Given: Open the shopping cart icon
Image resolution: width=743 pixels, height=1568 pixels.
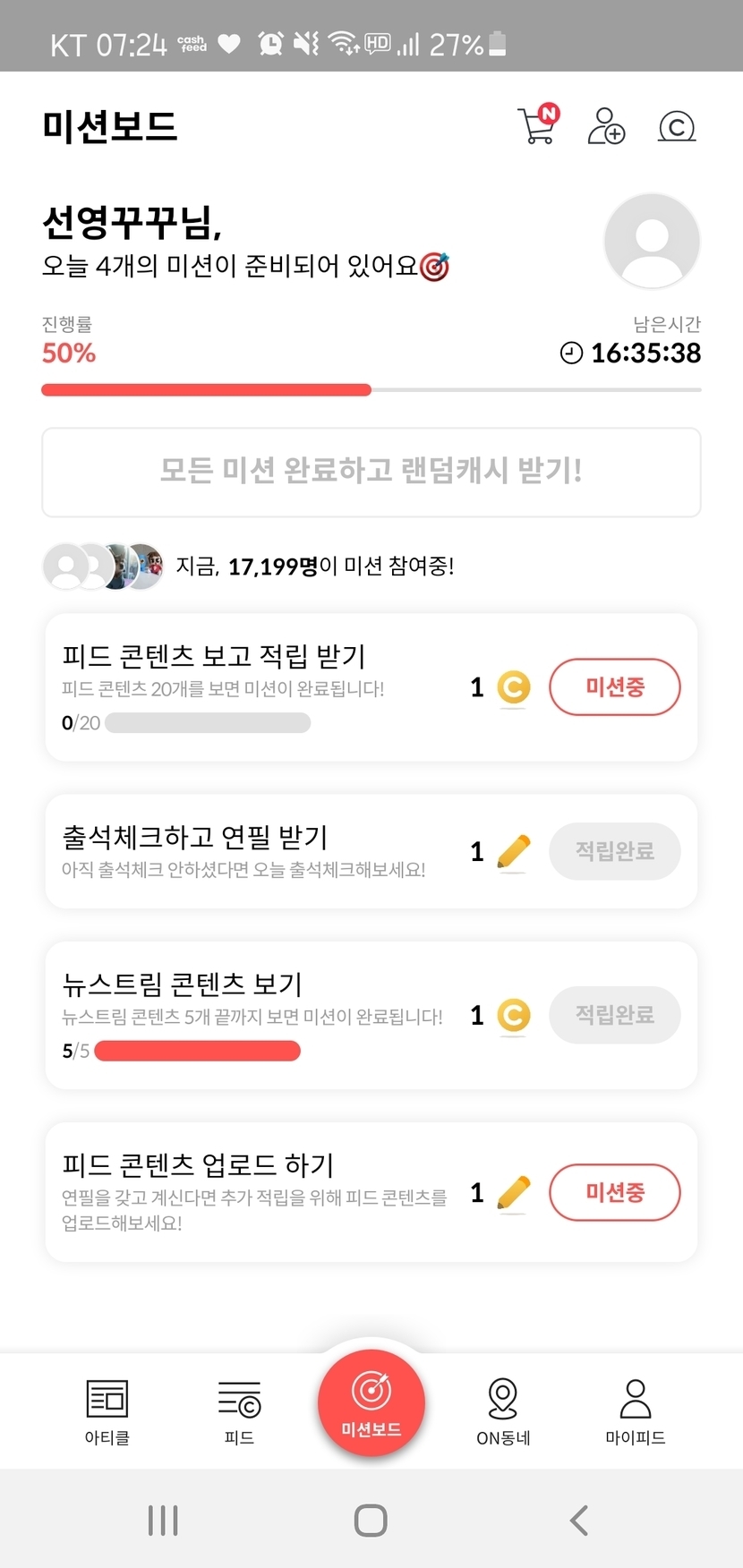Looking at the screenshot, I should click(x=537, y=125).
